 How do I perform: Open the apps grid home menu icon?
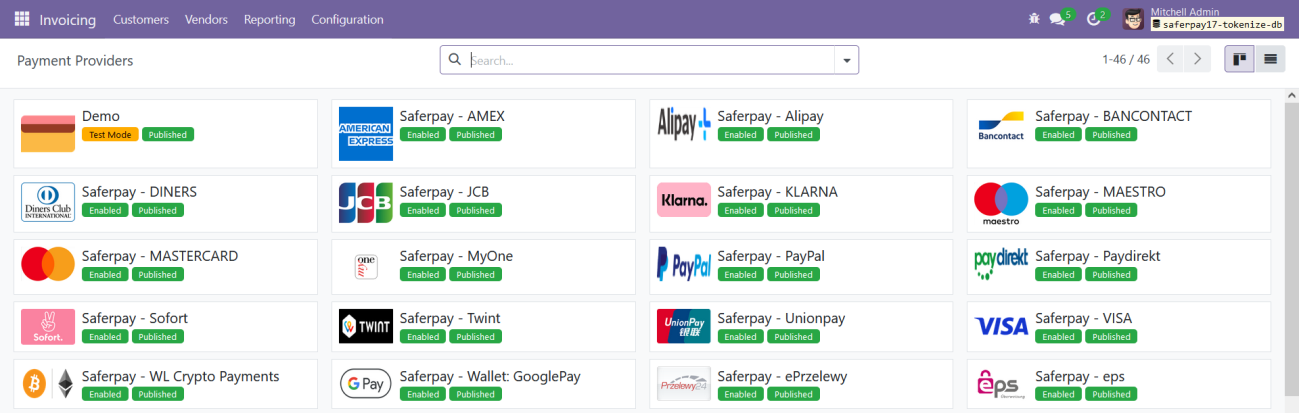22,19
